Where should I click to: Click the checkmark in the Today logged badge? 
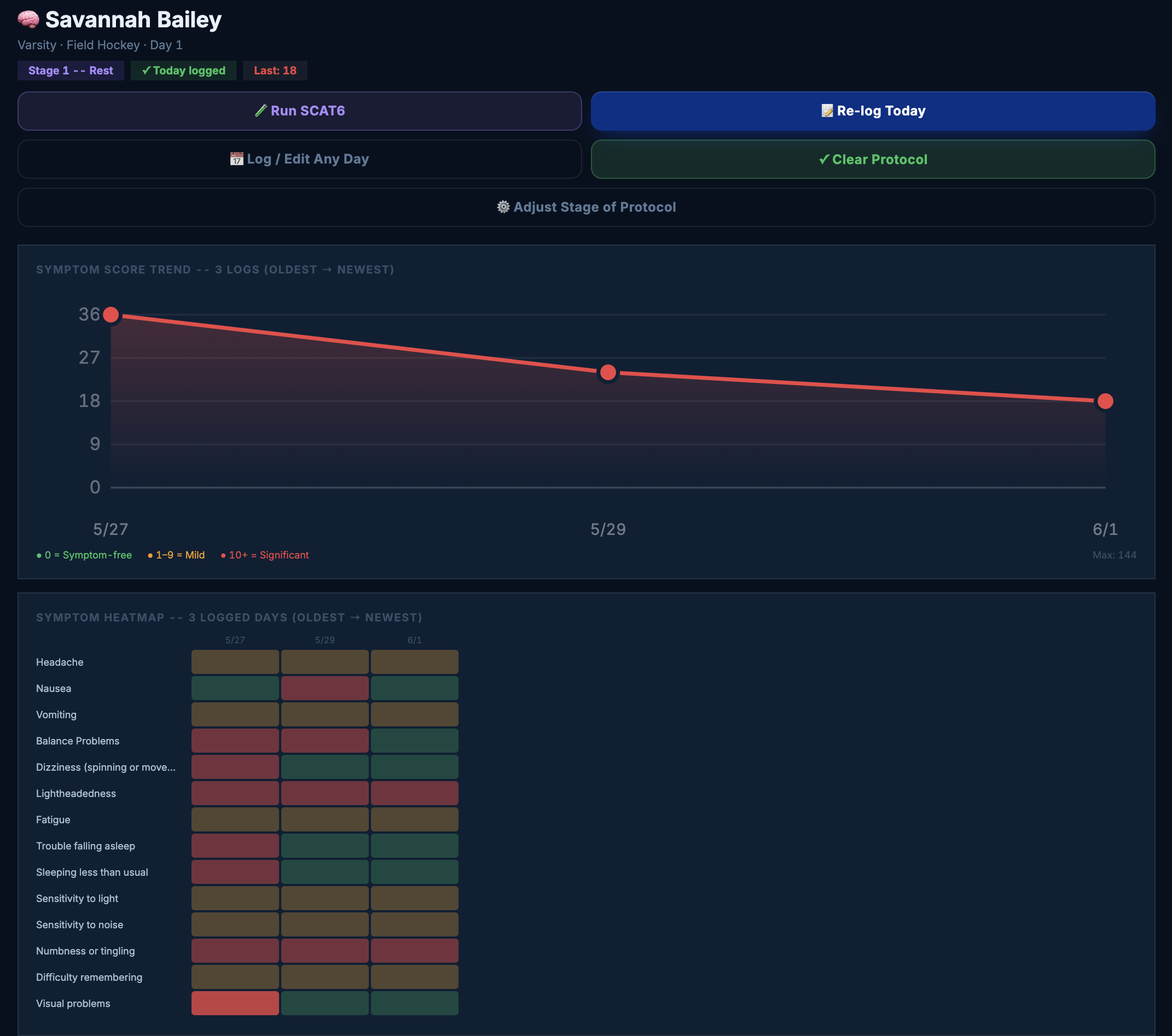click(146, 71)
